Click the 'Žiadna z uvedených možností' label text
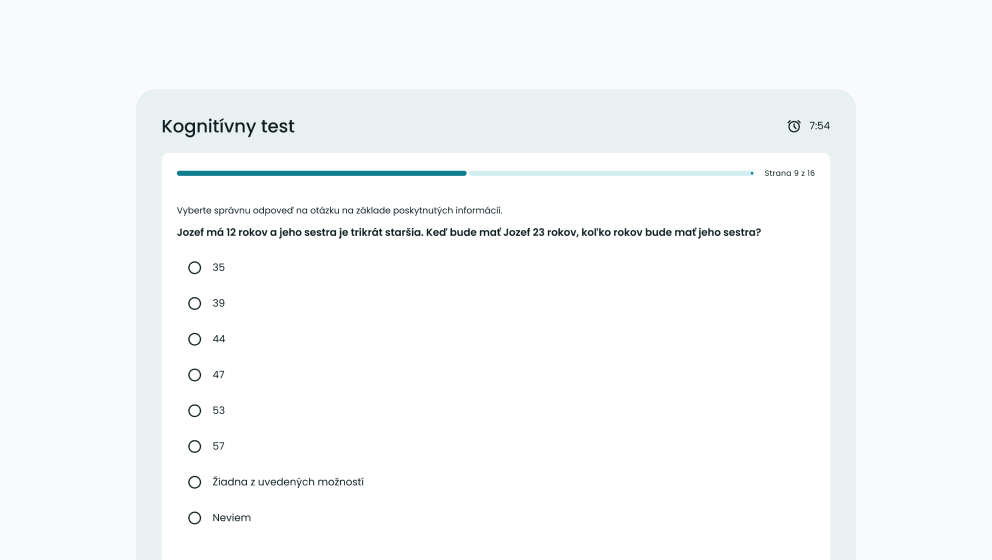Screen dimensions: 992x560 pos(288,482)
